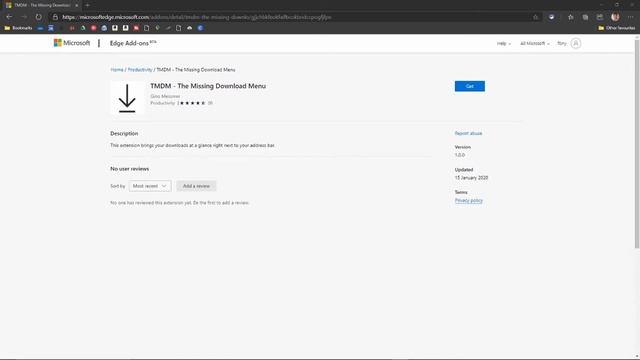This screenshot has height=360, width=640.
Task: Open the Settings and more ellipsis menu
Action: tap(631, 17)
